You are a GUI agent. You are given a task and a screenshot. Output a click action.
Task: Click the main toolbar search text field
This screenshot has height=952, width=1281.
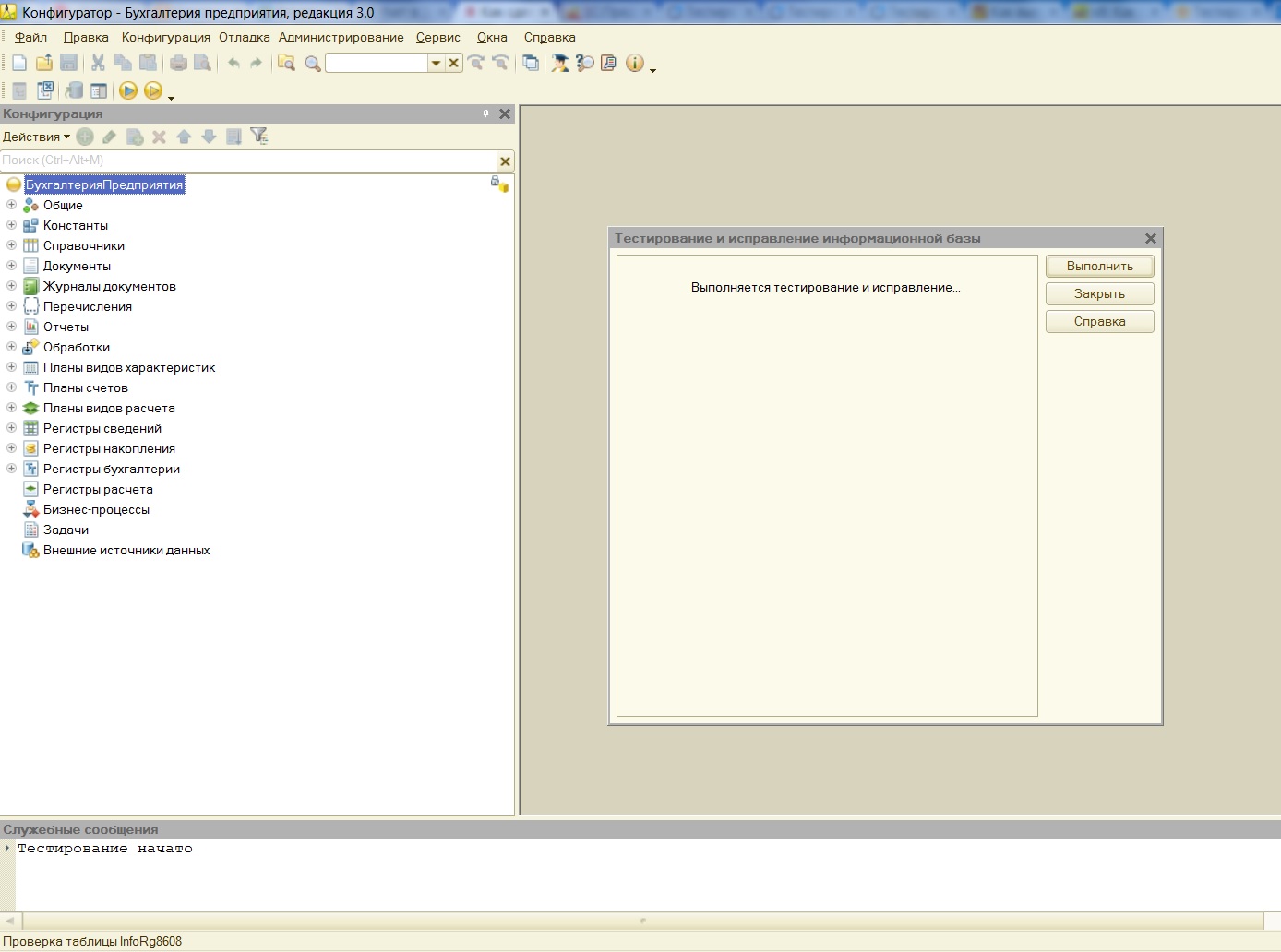pos(377,63)
